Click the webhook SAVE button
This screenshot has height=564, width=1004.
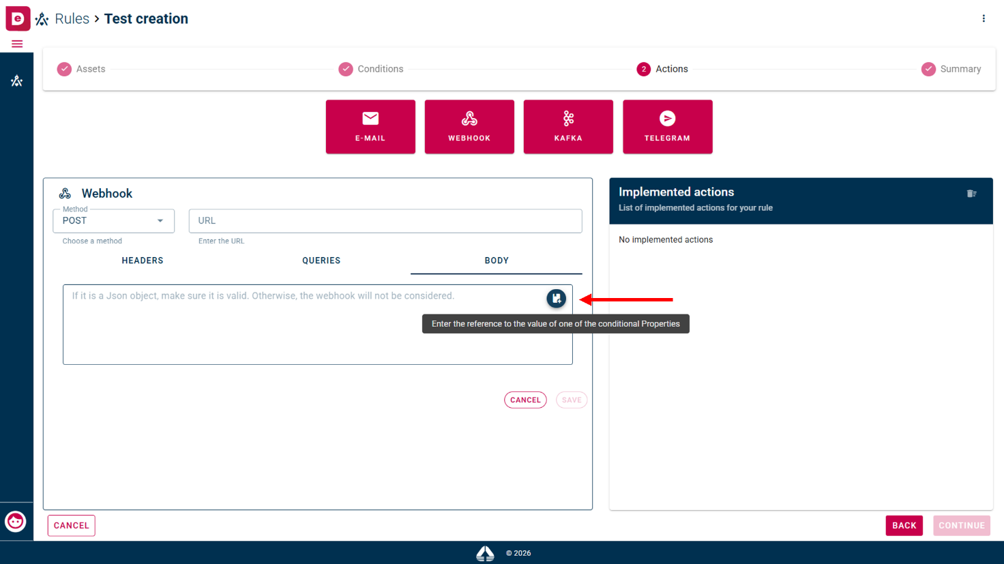click(571, 400)
